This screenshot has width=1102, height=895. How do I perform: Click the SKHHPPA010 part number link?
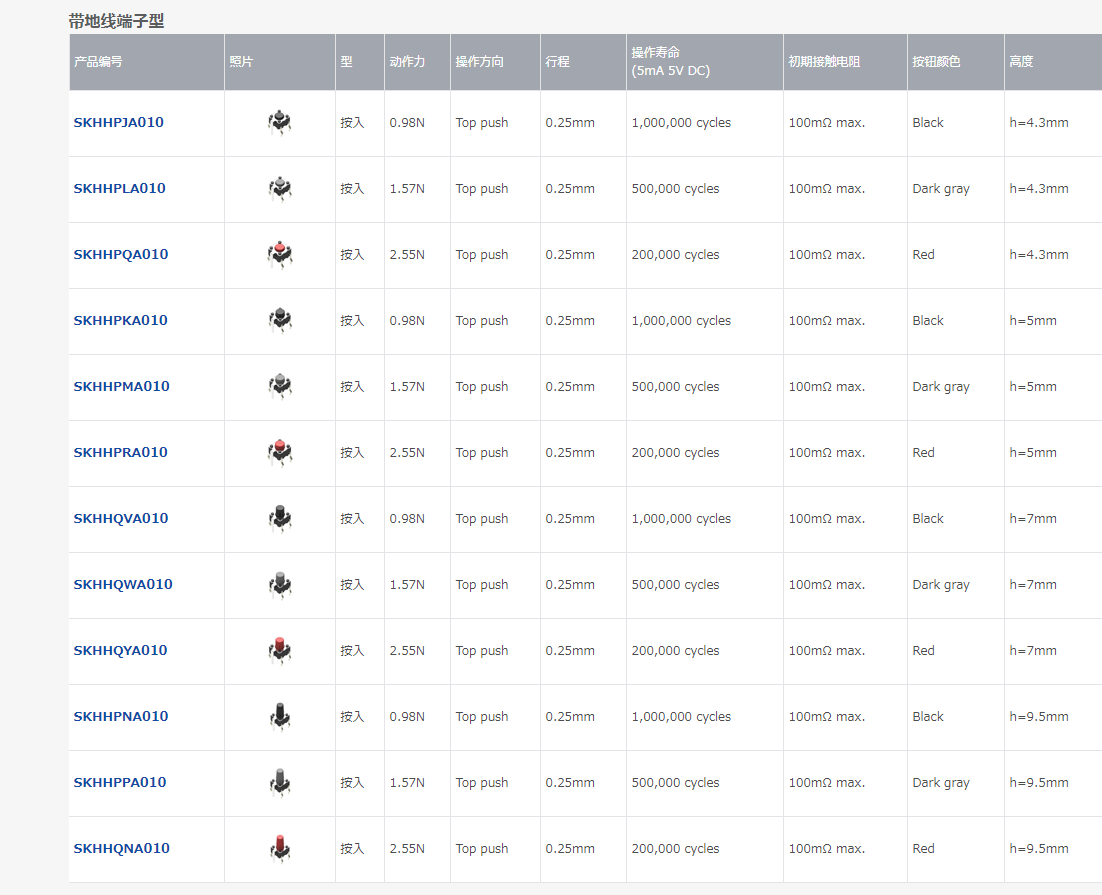[119, 783]
